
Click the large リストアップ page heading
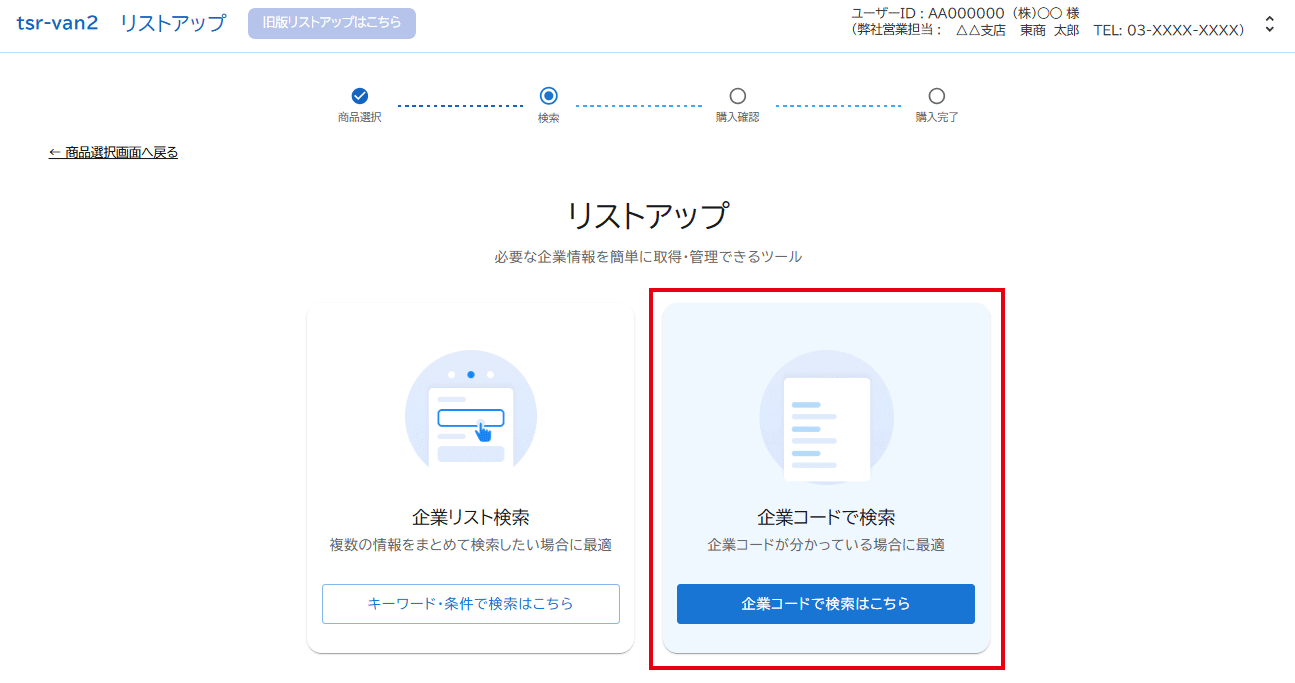[647, 216]
